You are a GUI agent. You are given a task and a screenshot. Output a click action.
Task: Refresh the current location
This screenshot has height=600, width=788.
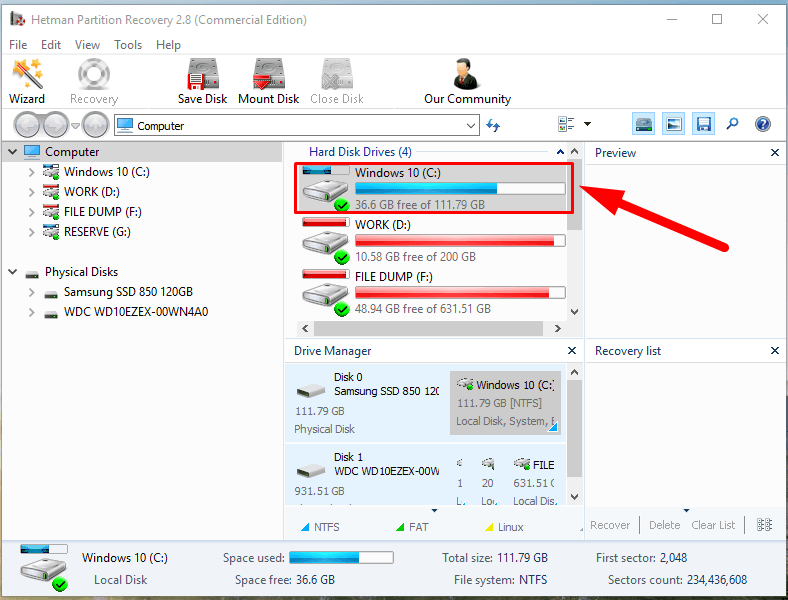pyautogui.click(x=493, y=125)
